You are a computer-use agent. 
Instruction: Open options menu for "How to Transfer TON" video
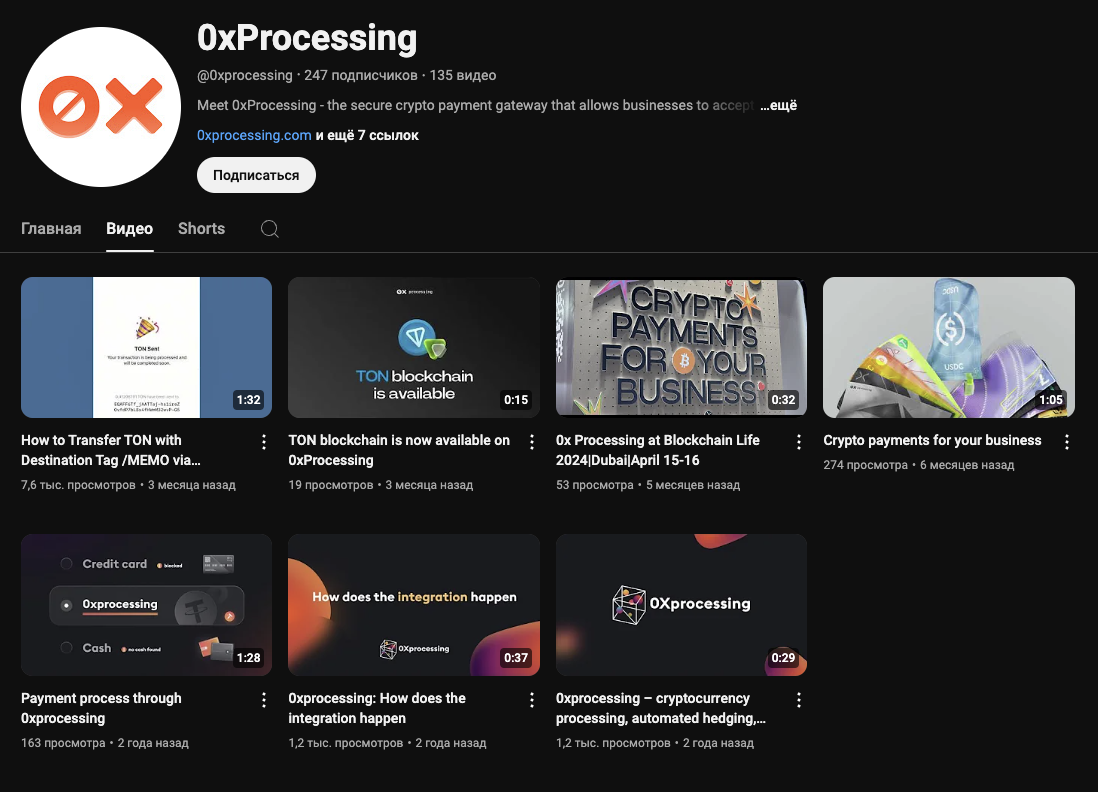(x=263, y=442)
